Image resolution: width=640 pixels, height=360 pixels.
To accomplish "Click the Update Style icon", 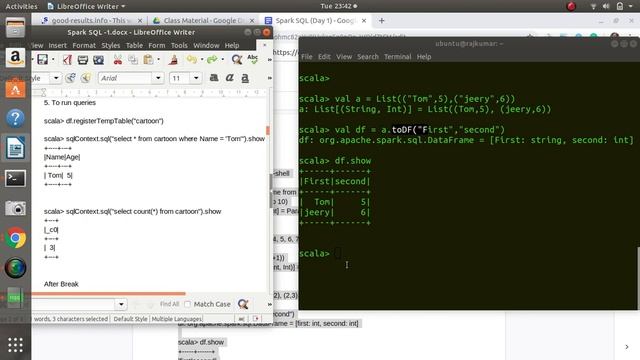I will [70, 78].
